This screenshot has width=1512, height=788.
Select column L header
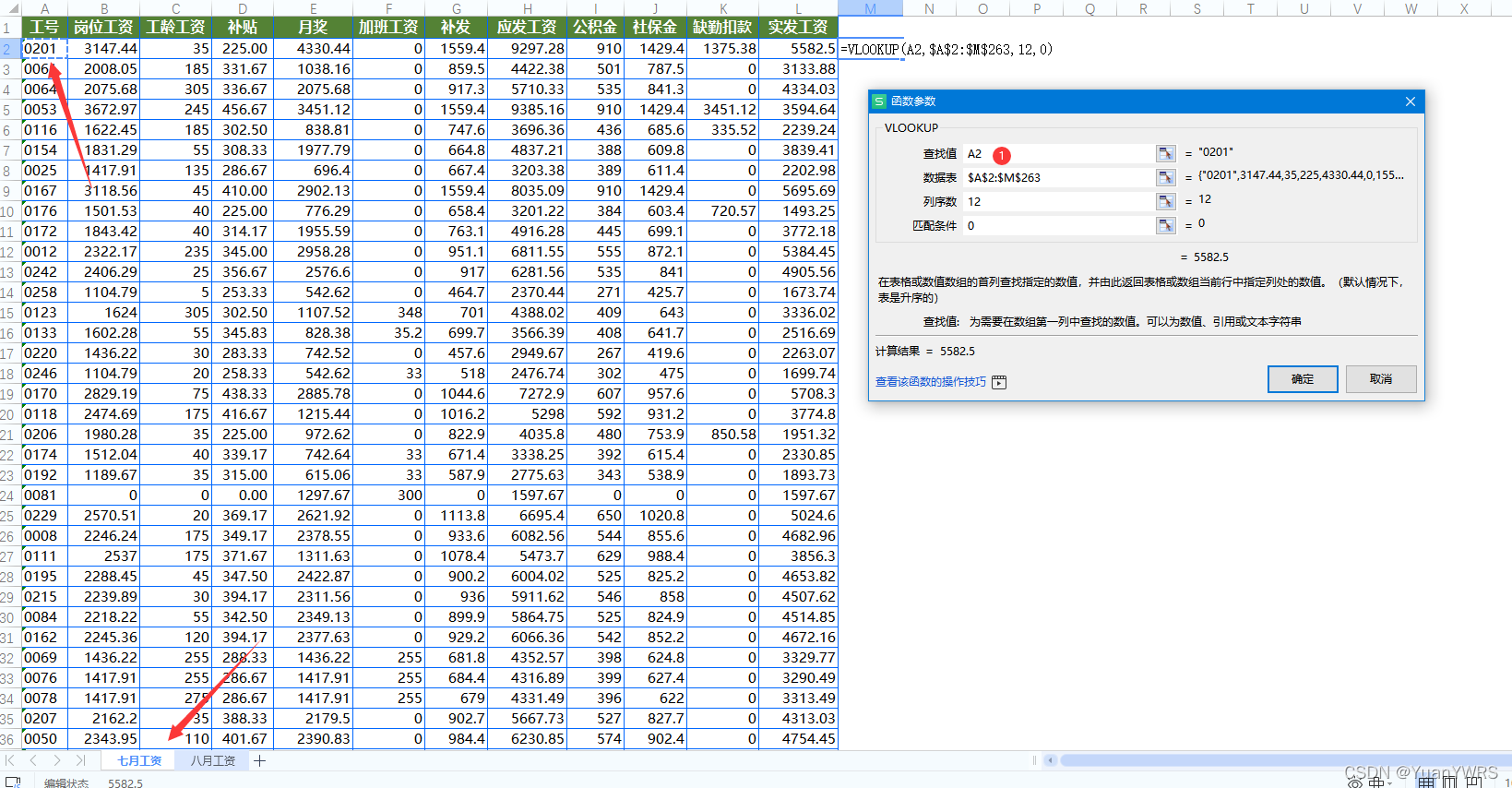coord(798,8)
